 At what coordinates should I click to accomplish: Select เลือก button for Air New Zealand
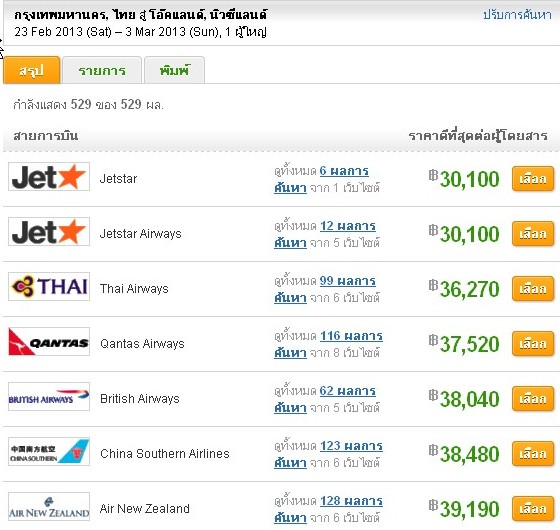[x=533, y=509]
